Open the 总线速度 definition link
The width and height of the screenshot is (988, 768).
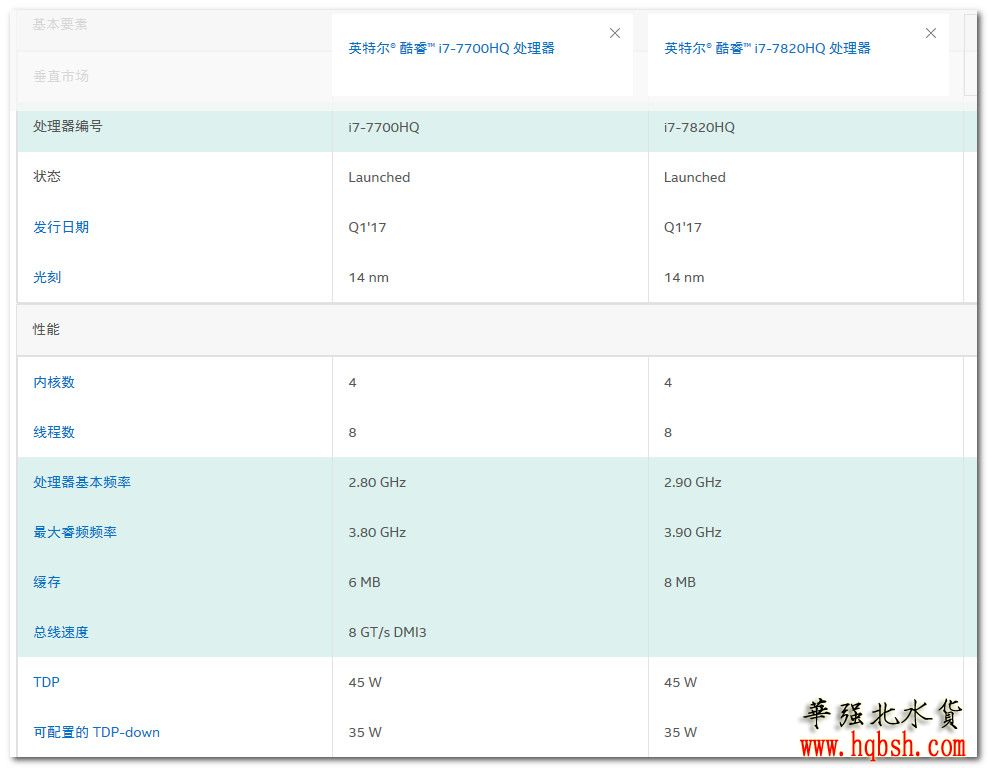coord(60,632)
